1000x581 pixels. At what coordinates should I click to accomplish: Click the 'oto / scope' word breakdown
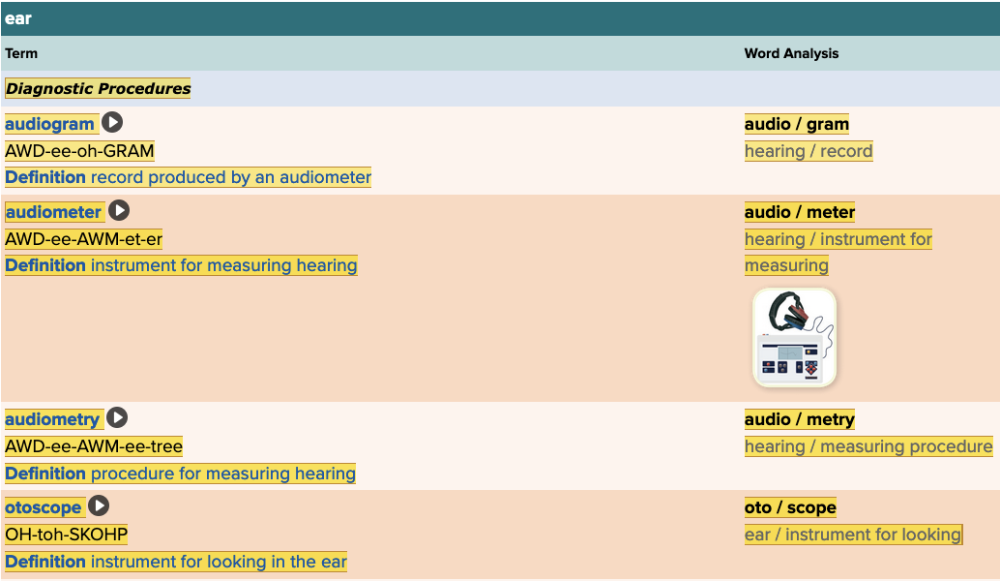(790, 507)
